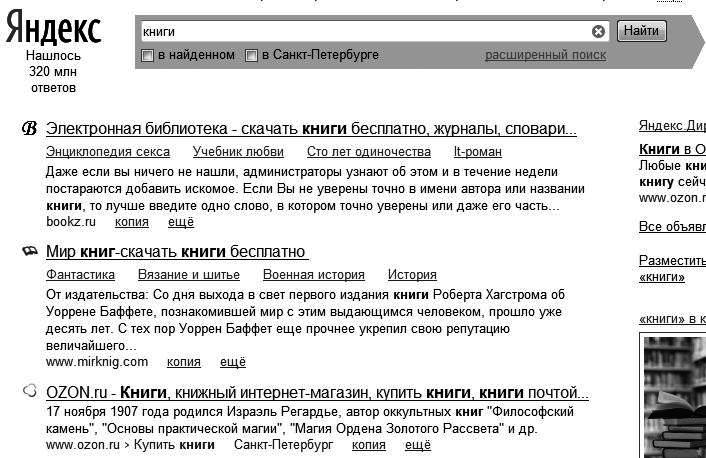The width and height of the screenshot is (706, 458).
Task: Click the Яндекс logo
Action: (53, 27)
